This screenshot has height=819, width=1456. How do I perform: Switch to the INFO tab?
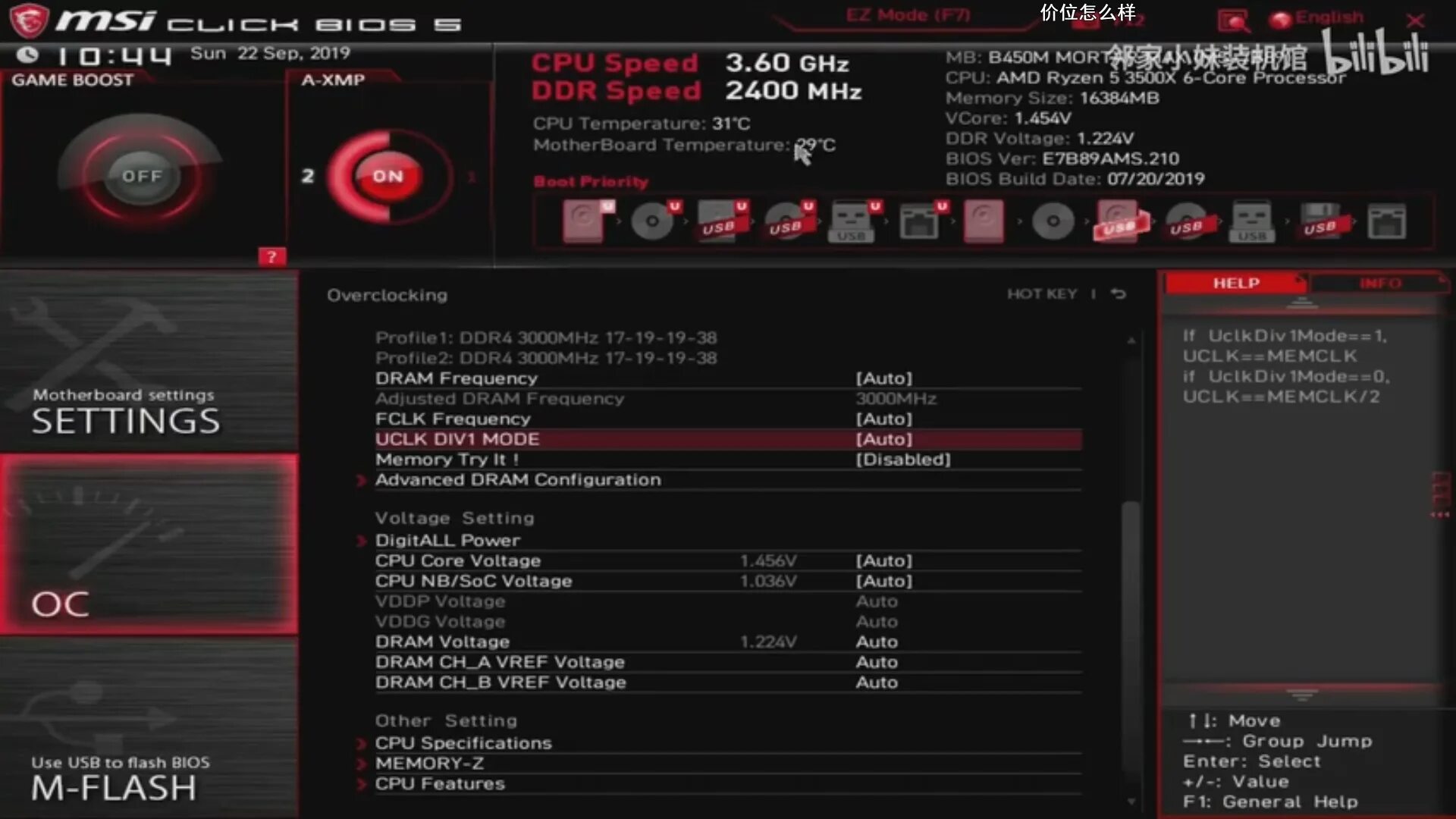(x=1379, y=283)
